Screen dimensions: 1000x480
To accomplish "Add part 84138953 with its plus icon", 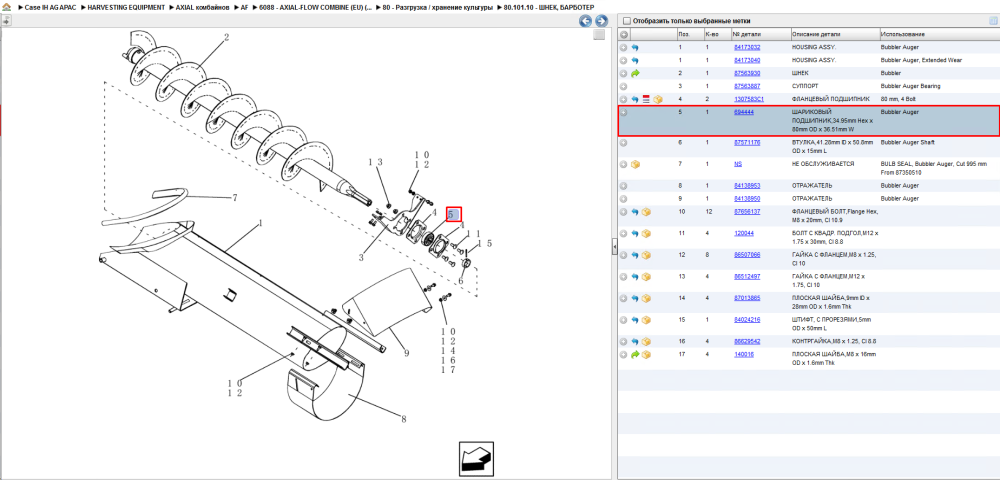I will click(x=624, y=185).
